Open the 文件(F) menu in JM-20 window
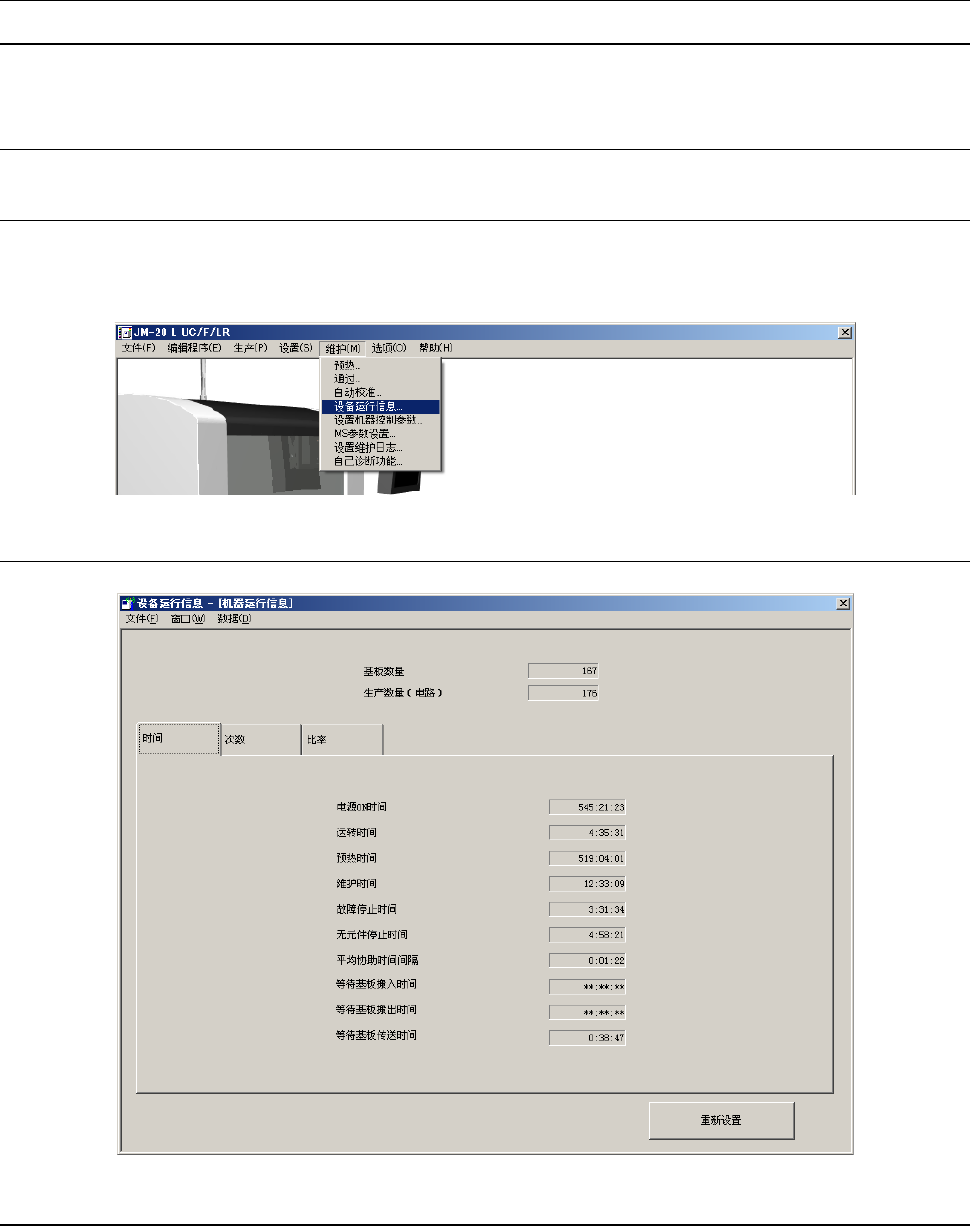The image size is (970, 1226). pos(139,348)
